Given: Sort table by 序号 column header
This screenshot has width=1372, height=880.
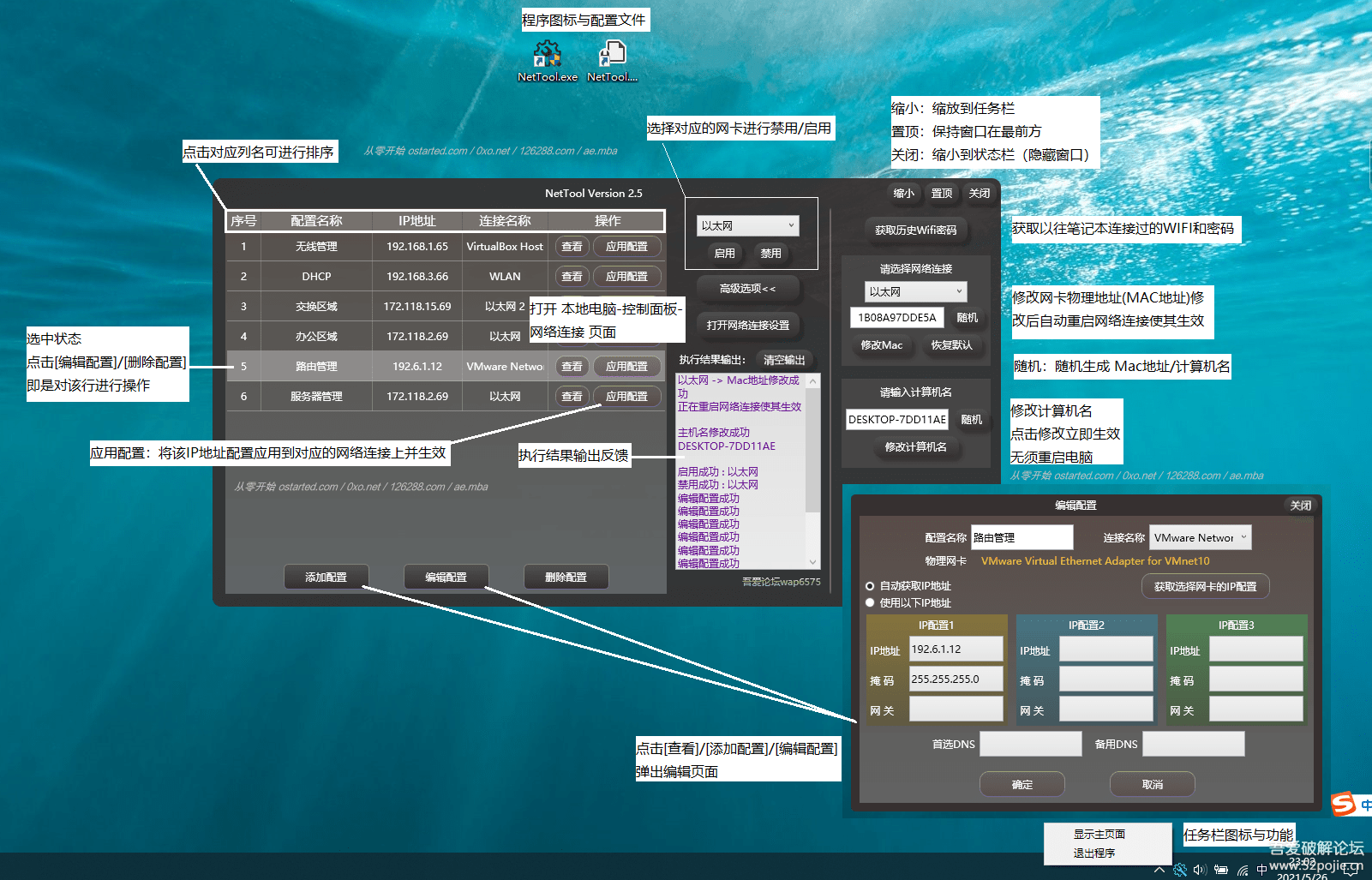Looking at the screenshot, I should click(243, 221).
